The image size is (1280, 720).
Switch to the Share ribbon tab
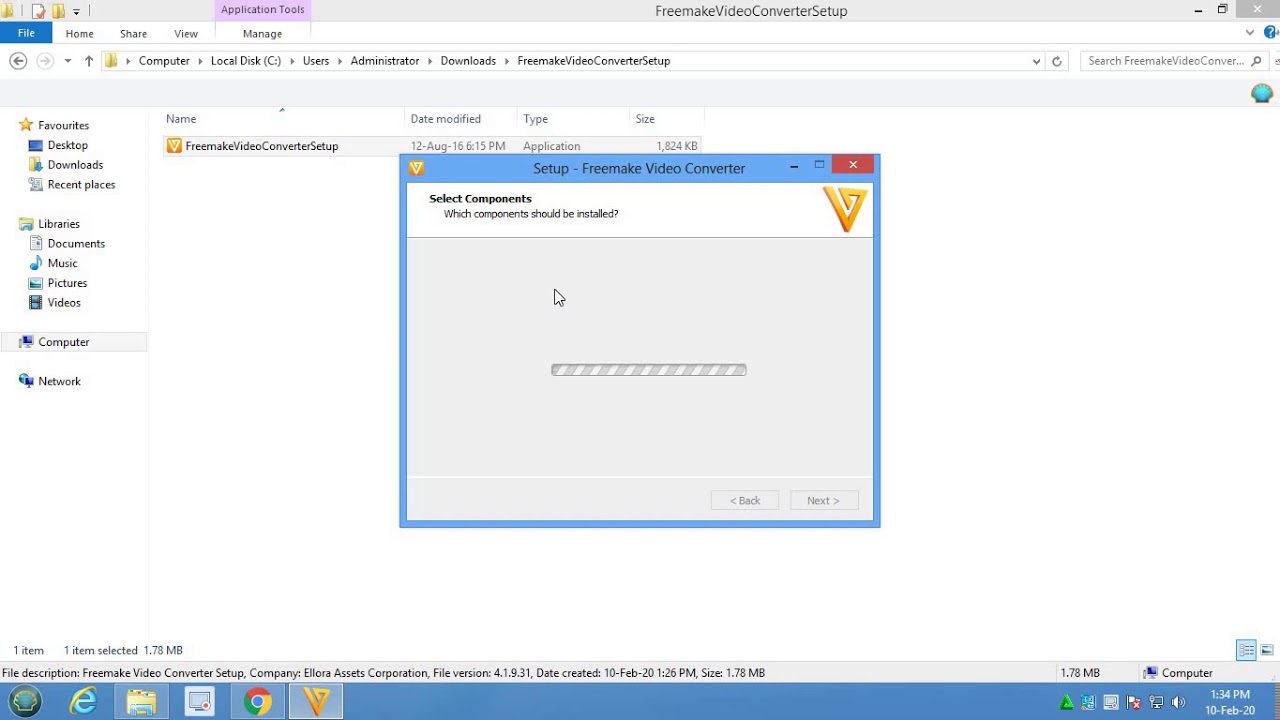pyautogui.click(x=133, y=34)
